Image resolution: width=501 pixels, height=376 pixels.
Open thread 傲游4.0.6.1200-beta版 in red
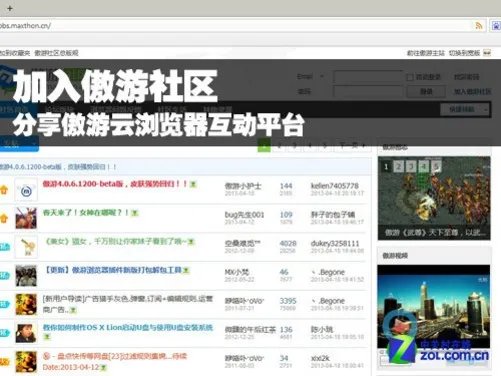pyautogui.click(x=115, y=184)
